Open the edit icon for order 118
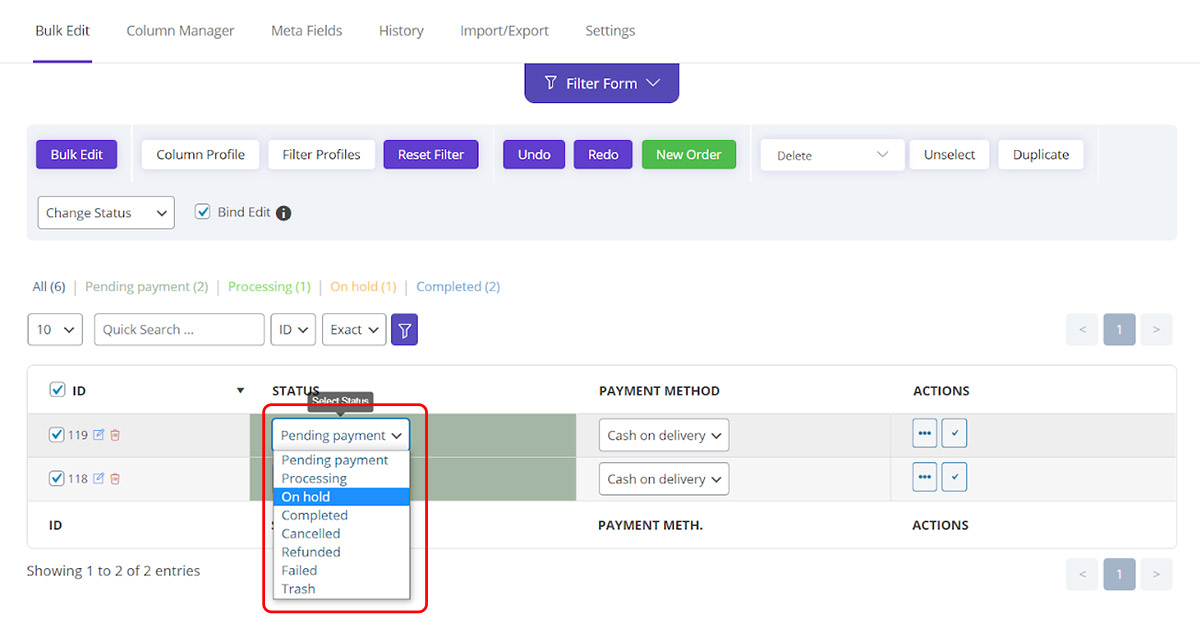Viewport: 1200px width, 628px height. (99, 478)
